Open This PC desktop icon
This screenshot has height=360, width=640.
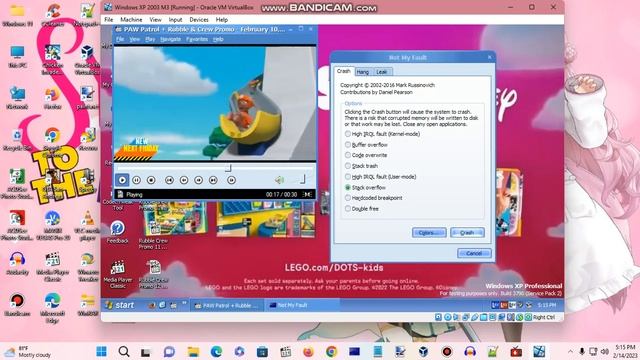pos(17,57)
